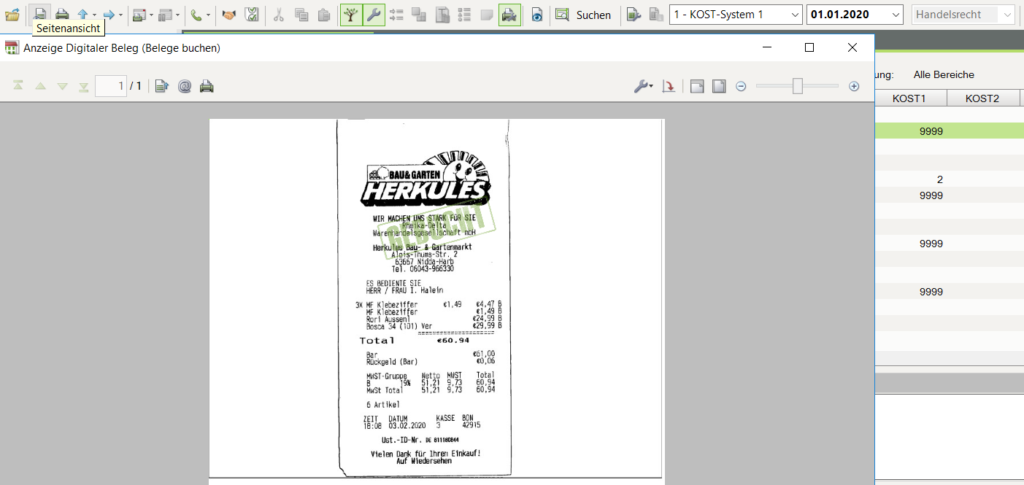This screenshot has height=485, width=1024.
Task: Click the green phone icon
Action: 197,14
